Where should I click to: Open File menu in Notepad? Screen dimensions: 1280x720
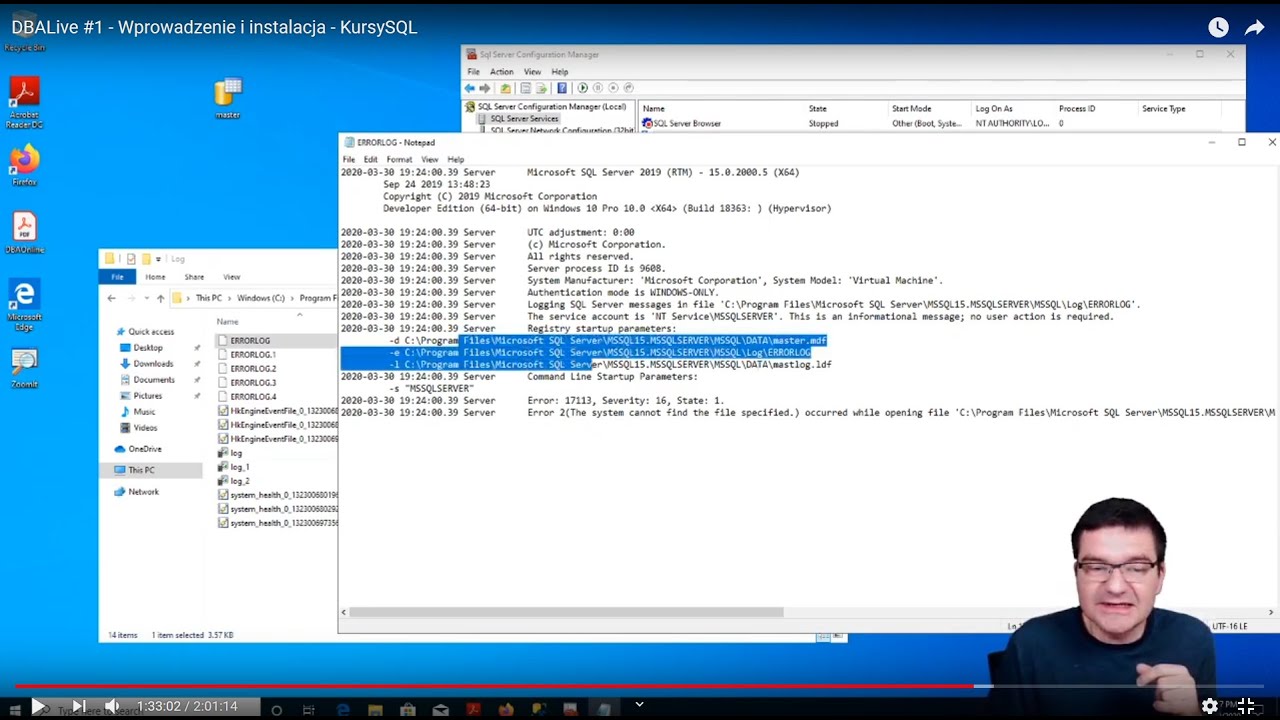coord(349,159)
